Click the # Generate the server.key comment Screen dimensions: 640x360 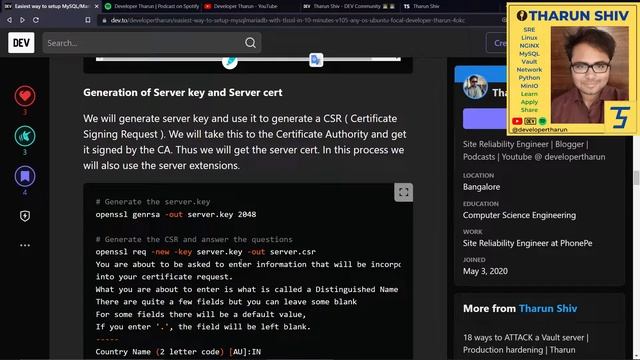[153, 202]
